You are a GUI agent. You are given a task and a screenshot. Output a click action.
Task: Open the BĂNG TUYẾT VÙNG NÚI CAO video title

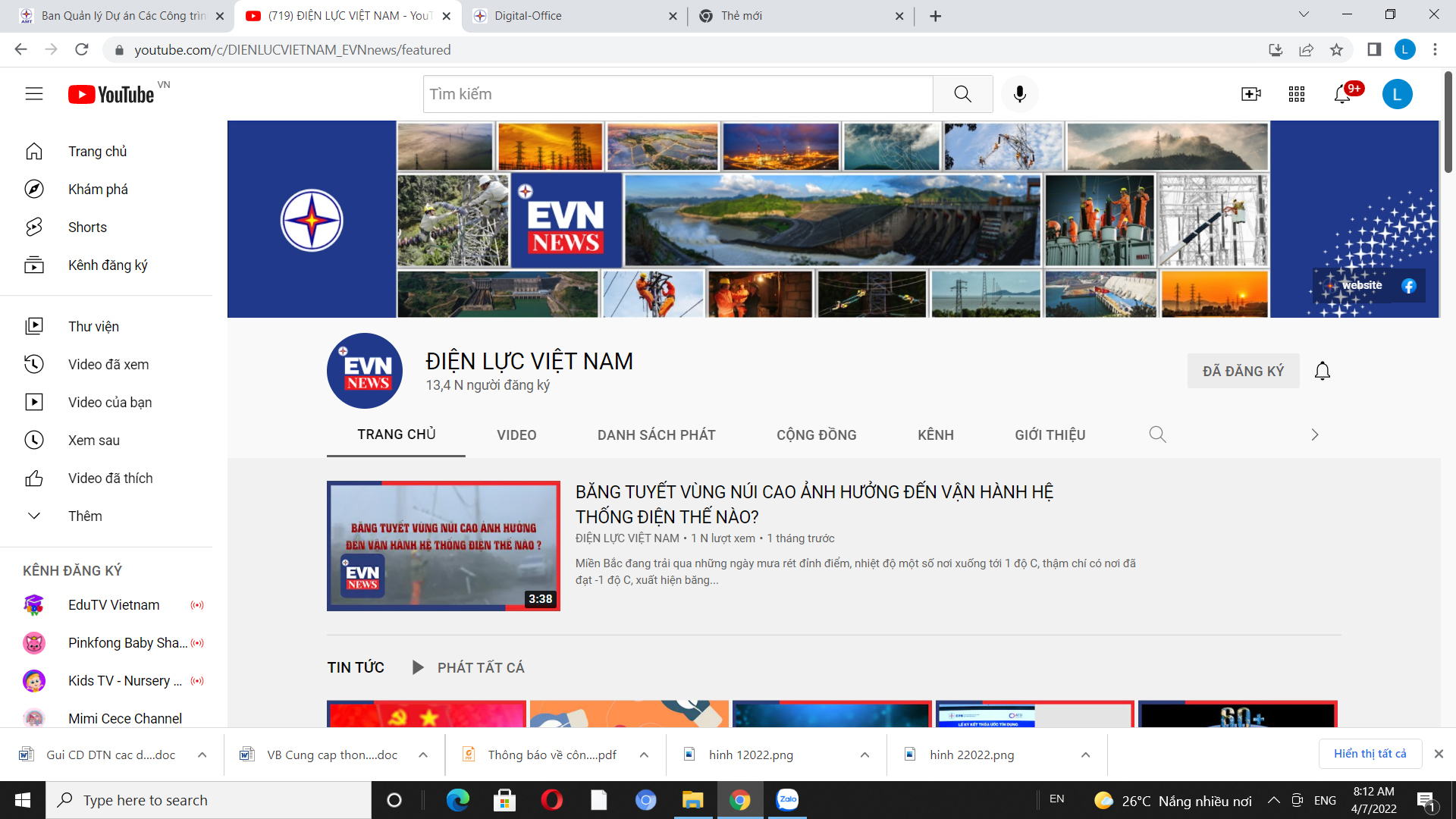tap(814, 504)
